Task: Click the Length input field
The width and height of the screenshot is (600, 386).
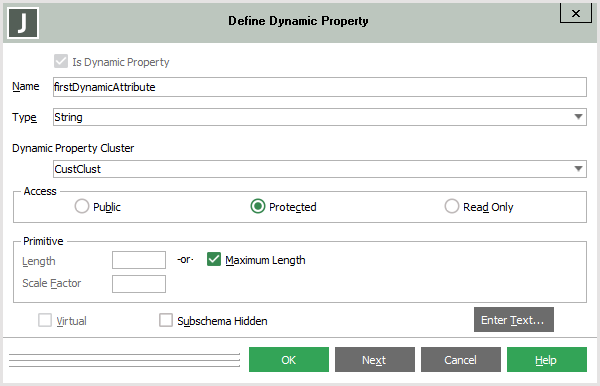Action: coord(139,260)
